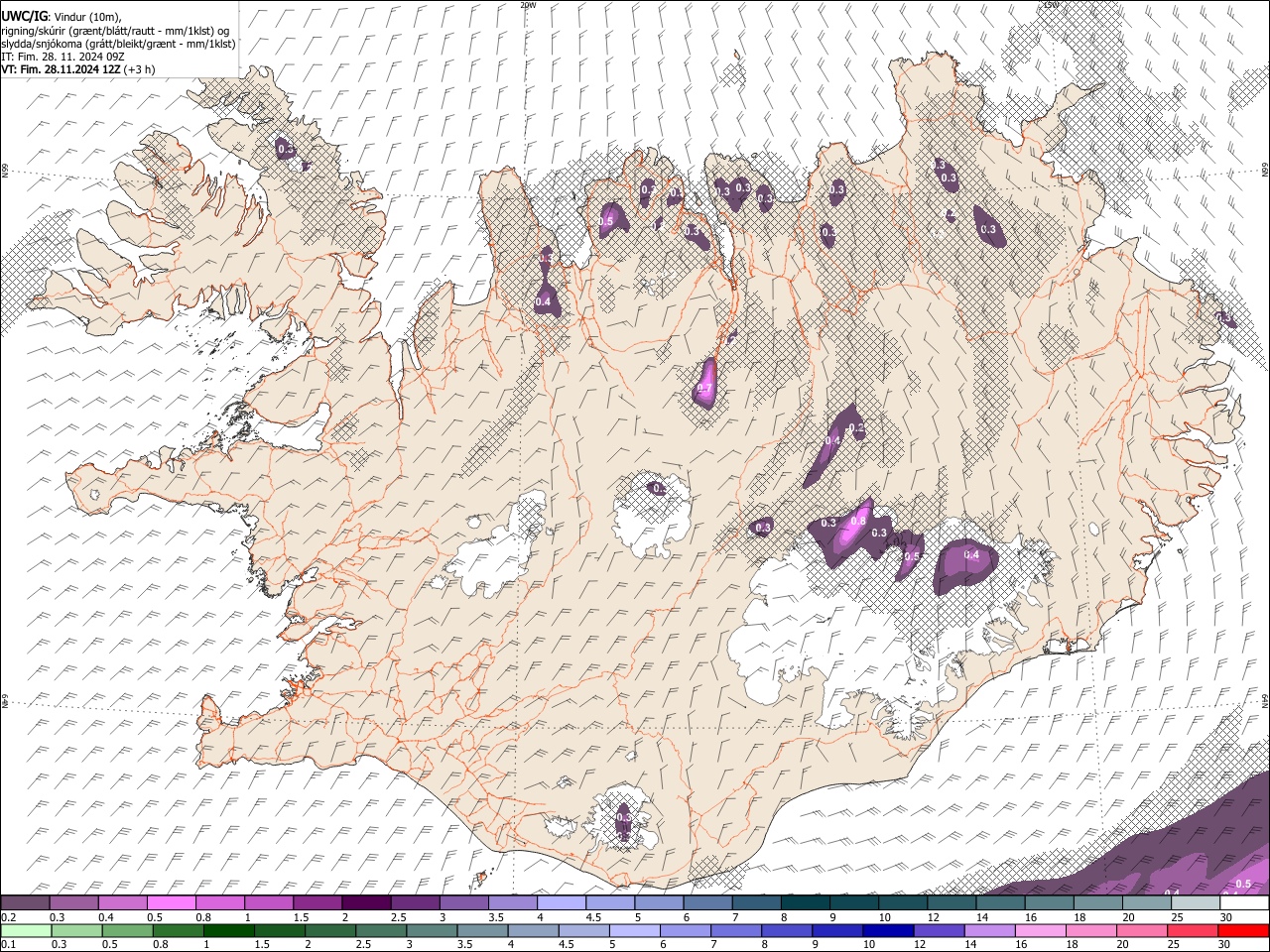The height and width of the screenshot is (952, 1270).
Task: Click the '0.1' label under the lower legend
Action: point(8,945)
